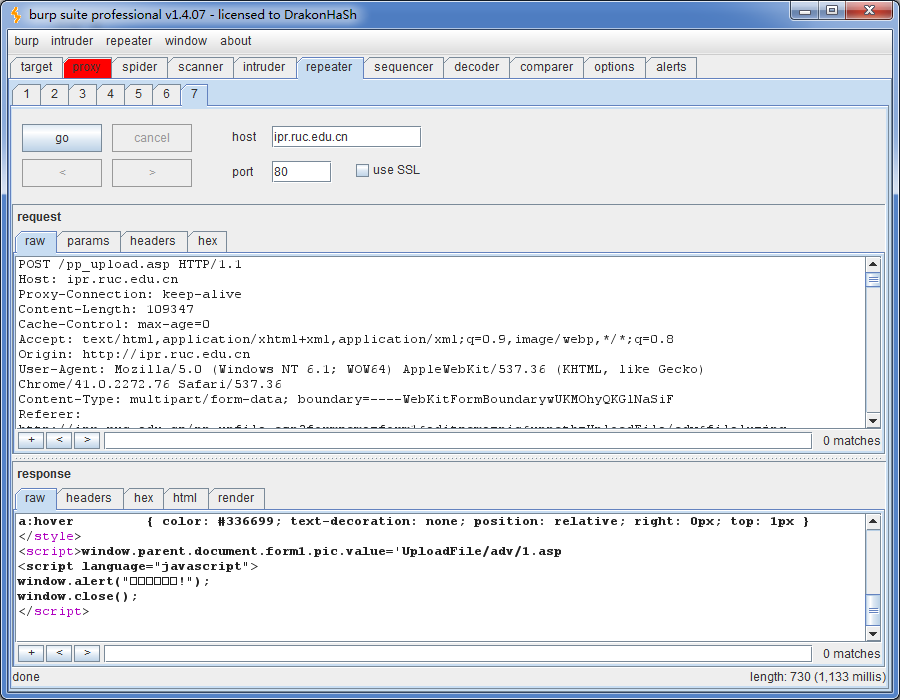Select repeater request tab 3
900x700 pixels.
(x=83, y=94)
